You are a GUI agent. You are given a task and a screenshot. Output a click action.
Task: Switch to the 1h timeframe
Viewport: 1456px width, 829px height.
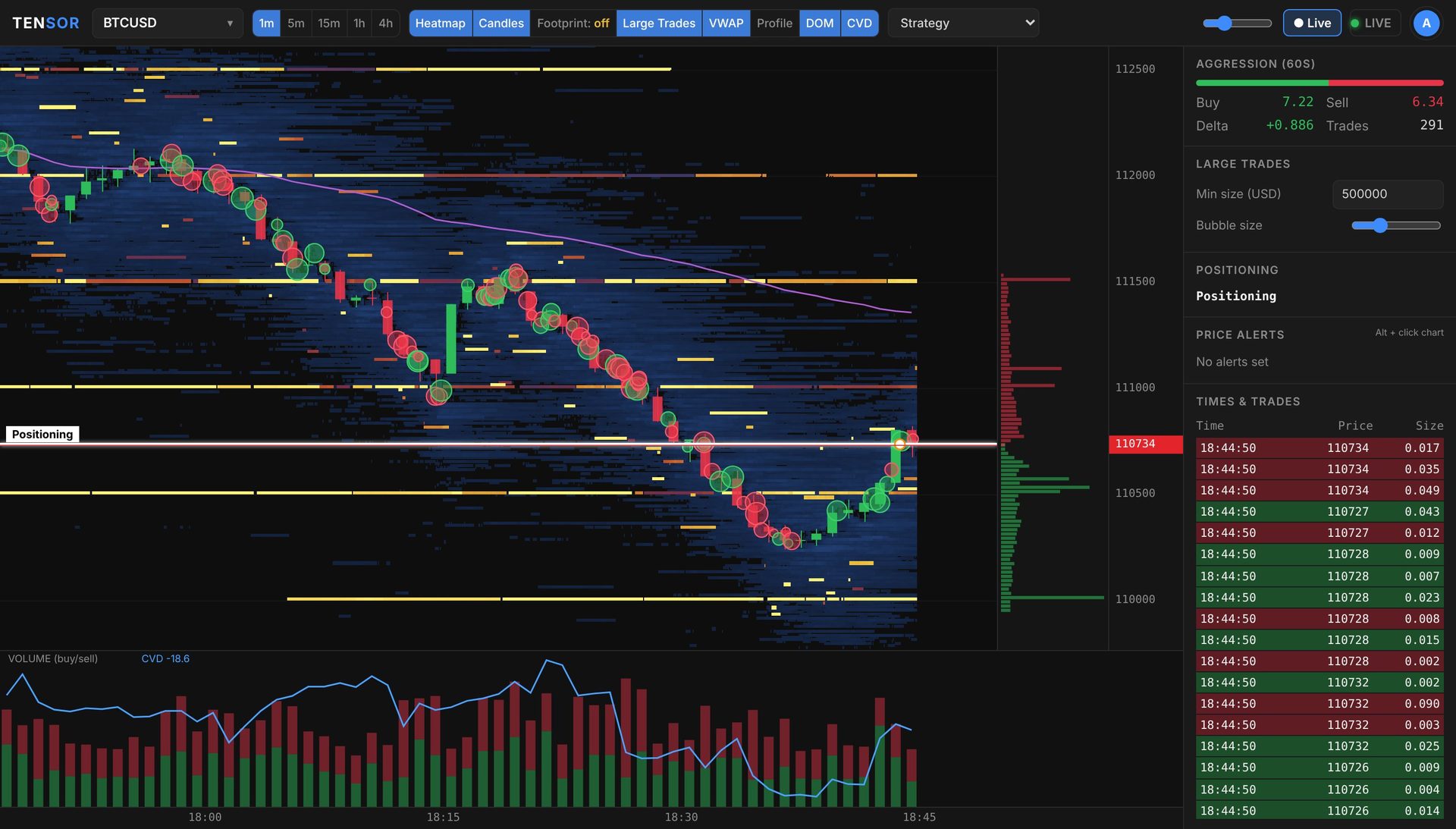[359, 23]
